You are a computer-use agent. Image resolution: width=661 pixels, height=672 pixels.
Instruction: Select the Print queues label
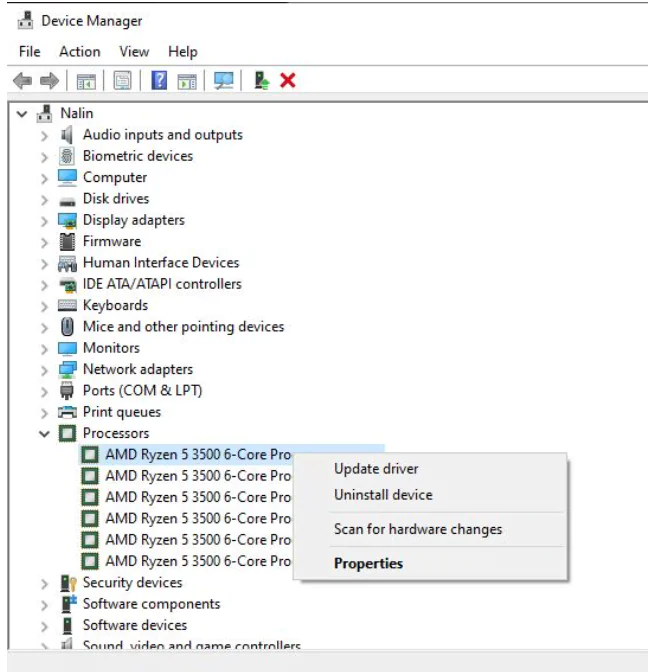click(122, 412)
